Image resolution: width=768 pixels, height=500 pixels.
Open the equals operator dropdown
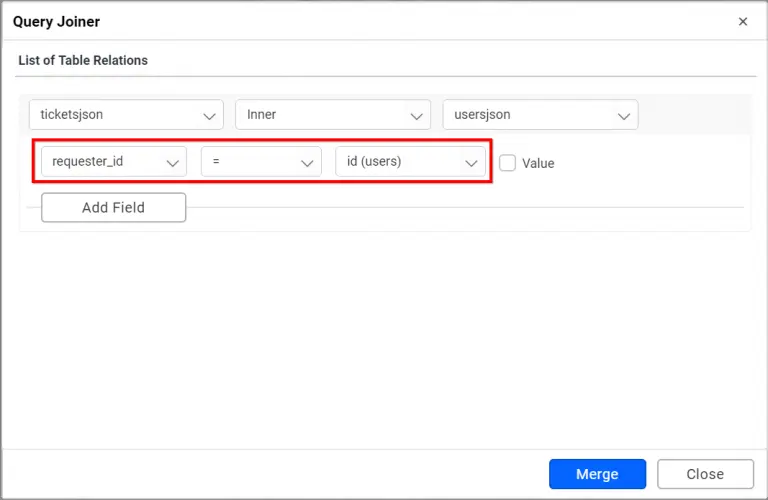point(260,161)
